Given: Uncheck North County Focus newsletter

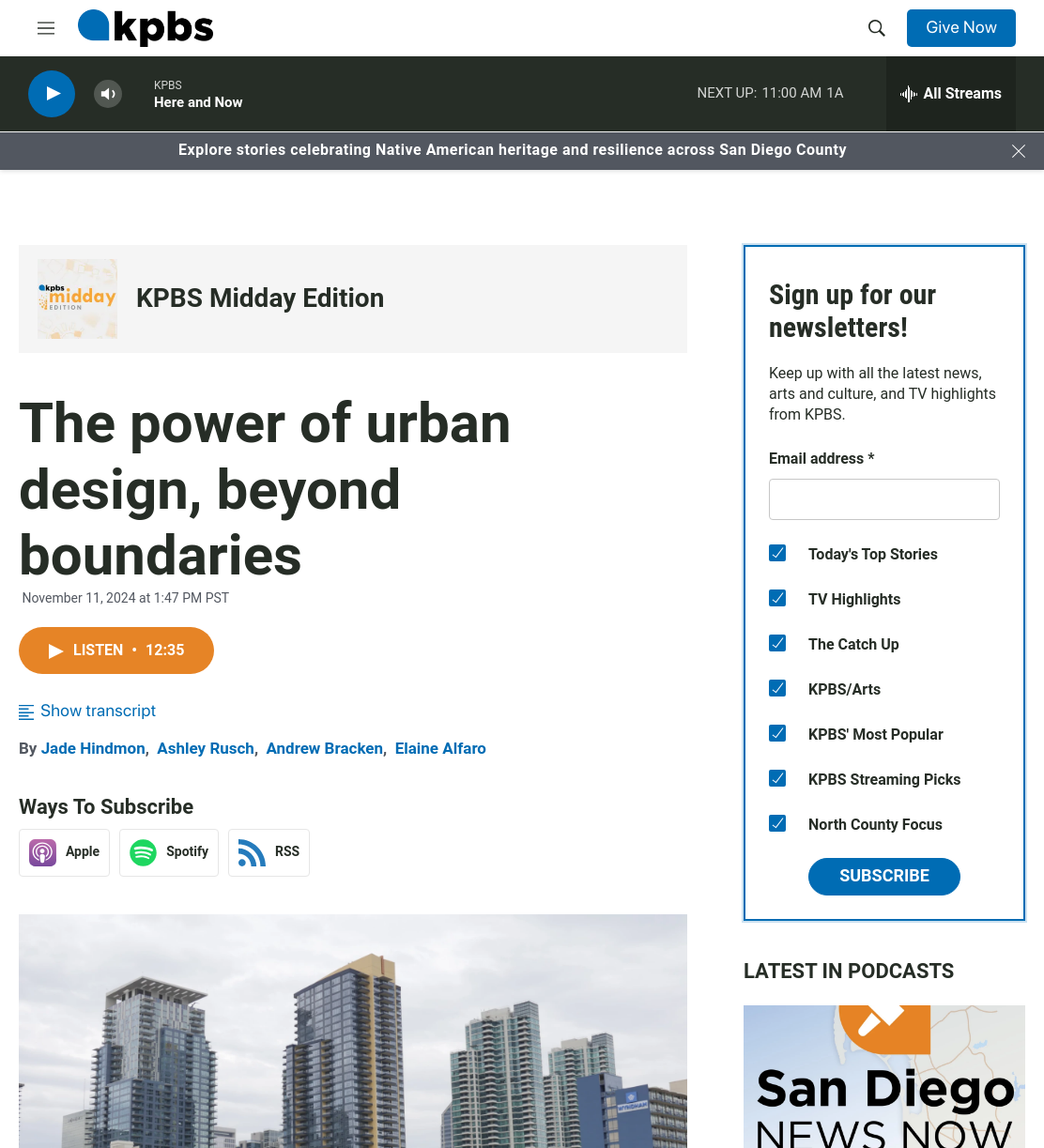Looking at the screenshot, I should pyautogui.click(x=777, y=823).
